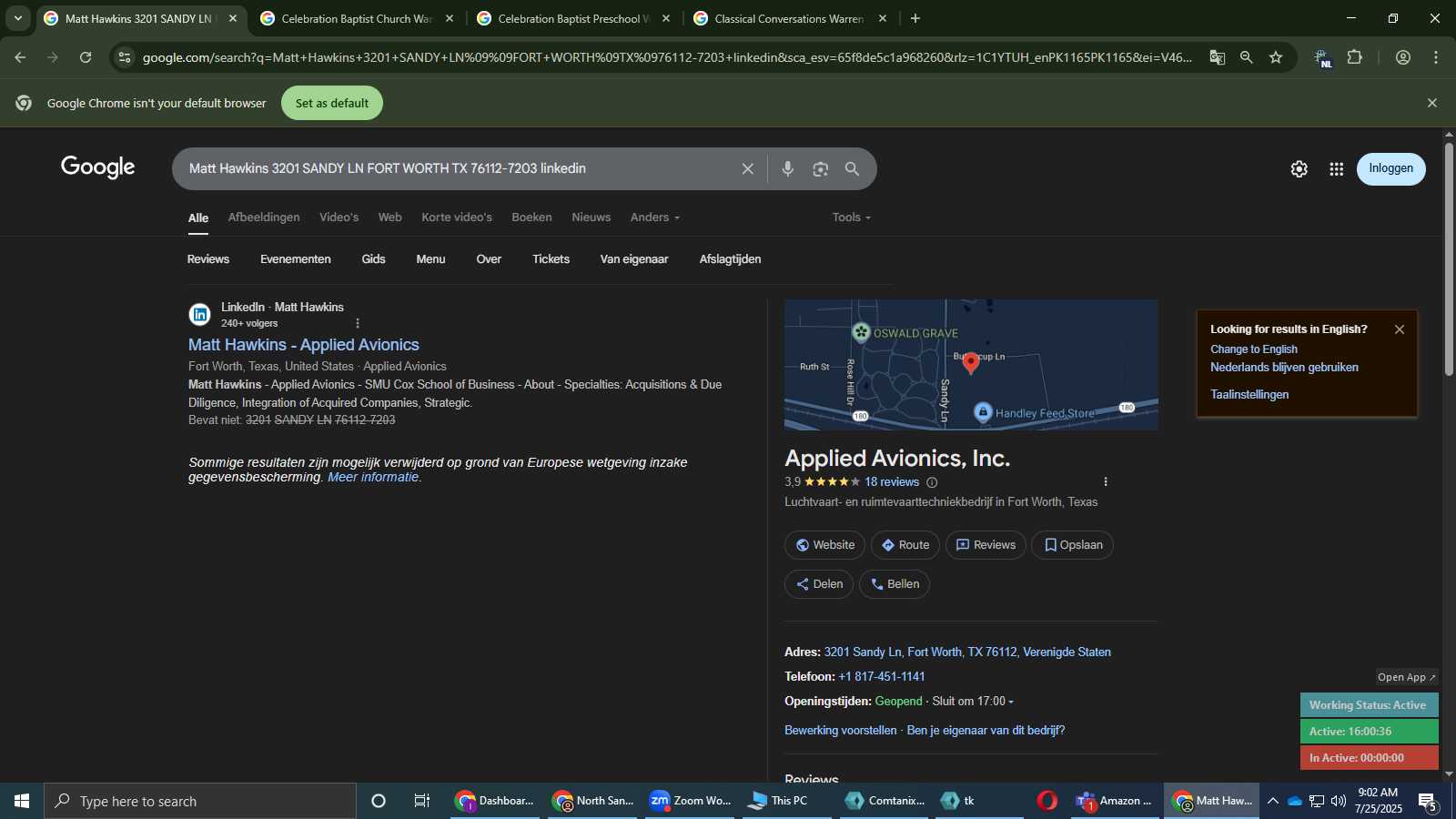Switch to the Boeken results tab
This screenshot has height=819, width=1456.
(x=531, y=217)
